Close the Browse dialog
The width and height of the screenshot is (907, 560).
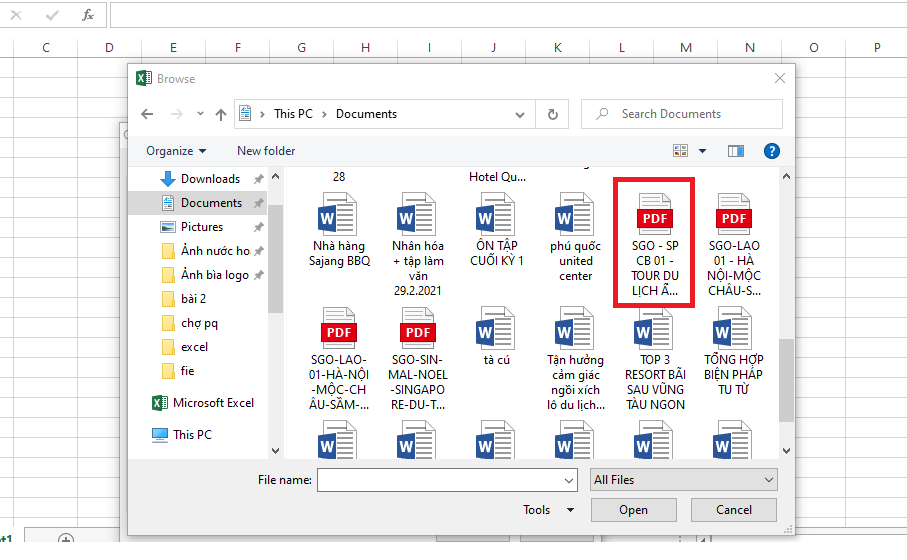pos(780,78)
